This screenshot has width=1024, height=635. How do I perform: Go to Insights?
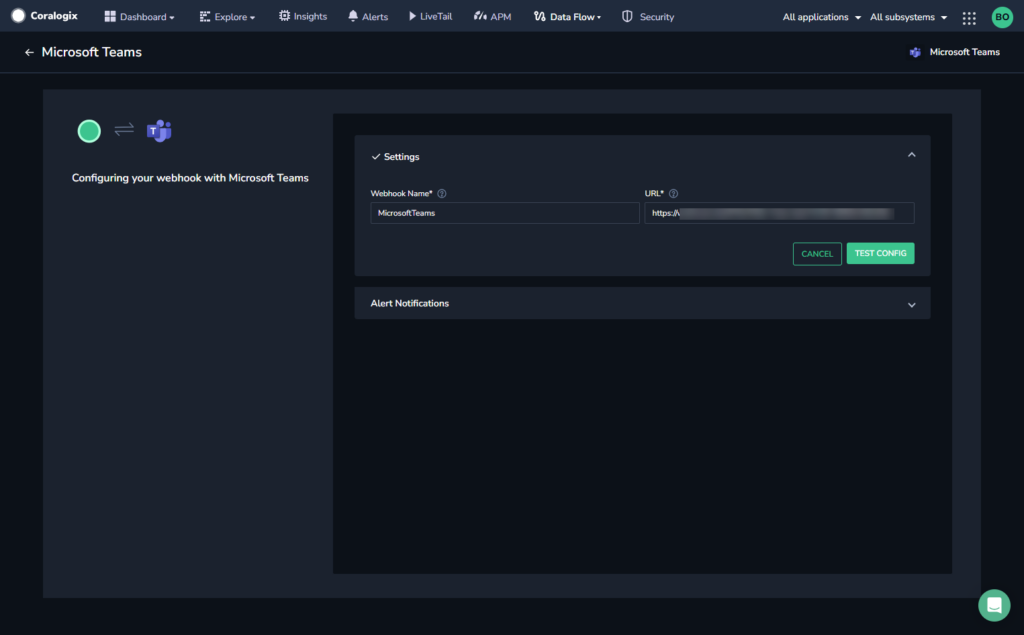[x=302, y=16]
